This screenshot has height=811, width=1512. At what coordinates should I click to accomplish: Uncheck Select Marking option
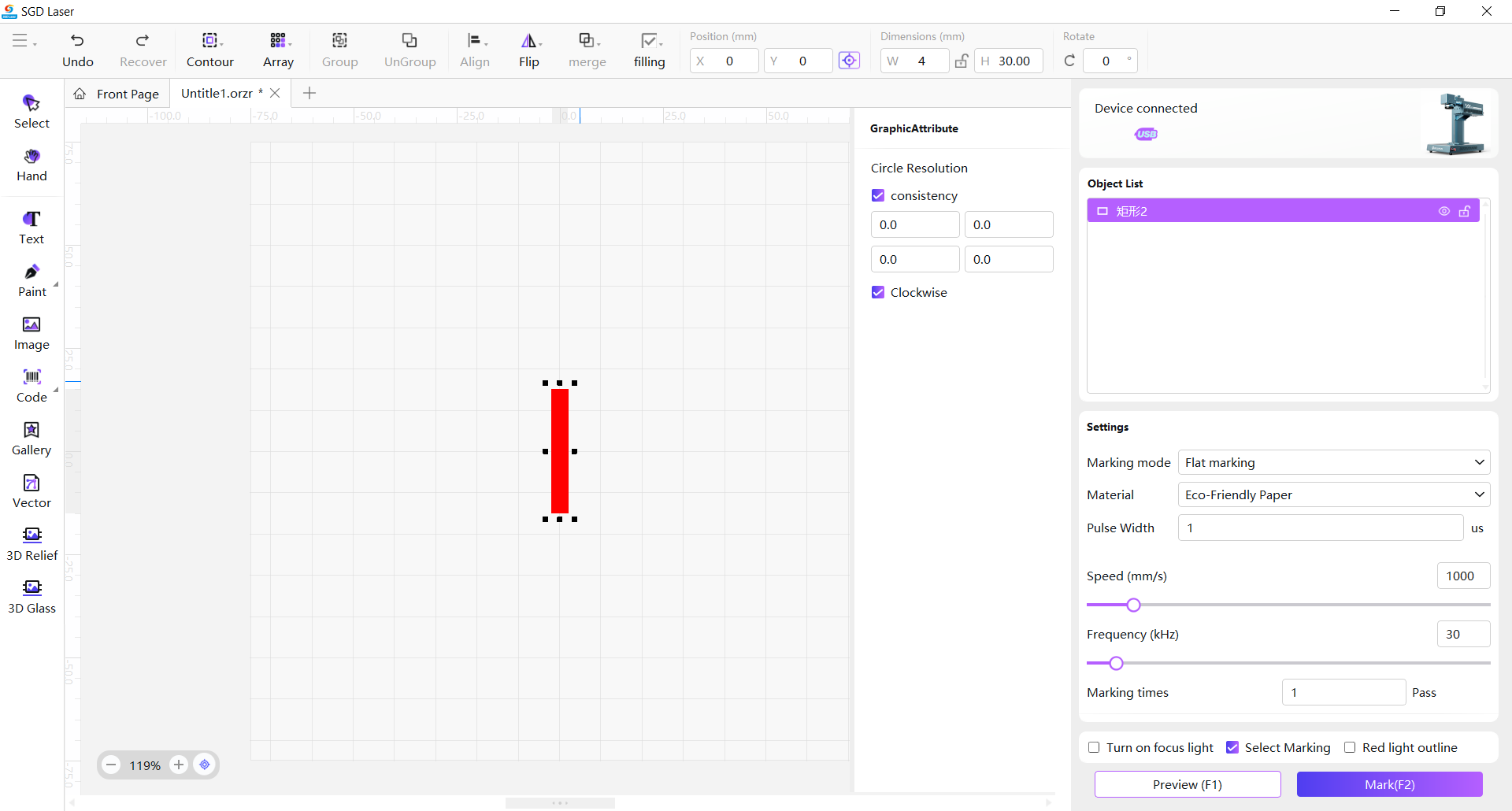tap(1232, 747)
